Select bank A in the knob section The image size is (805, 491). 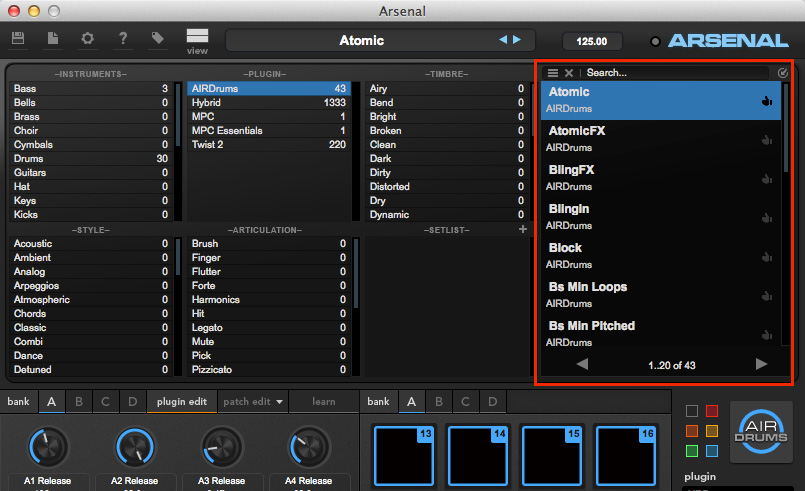tap(51, 402)
